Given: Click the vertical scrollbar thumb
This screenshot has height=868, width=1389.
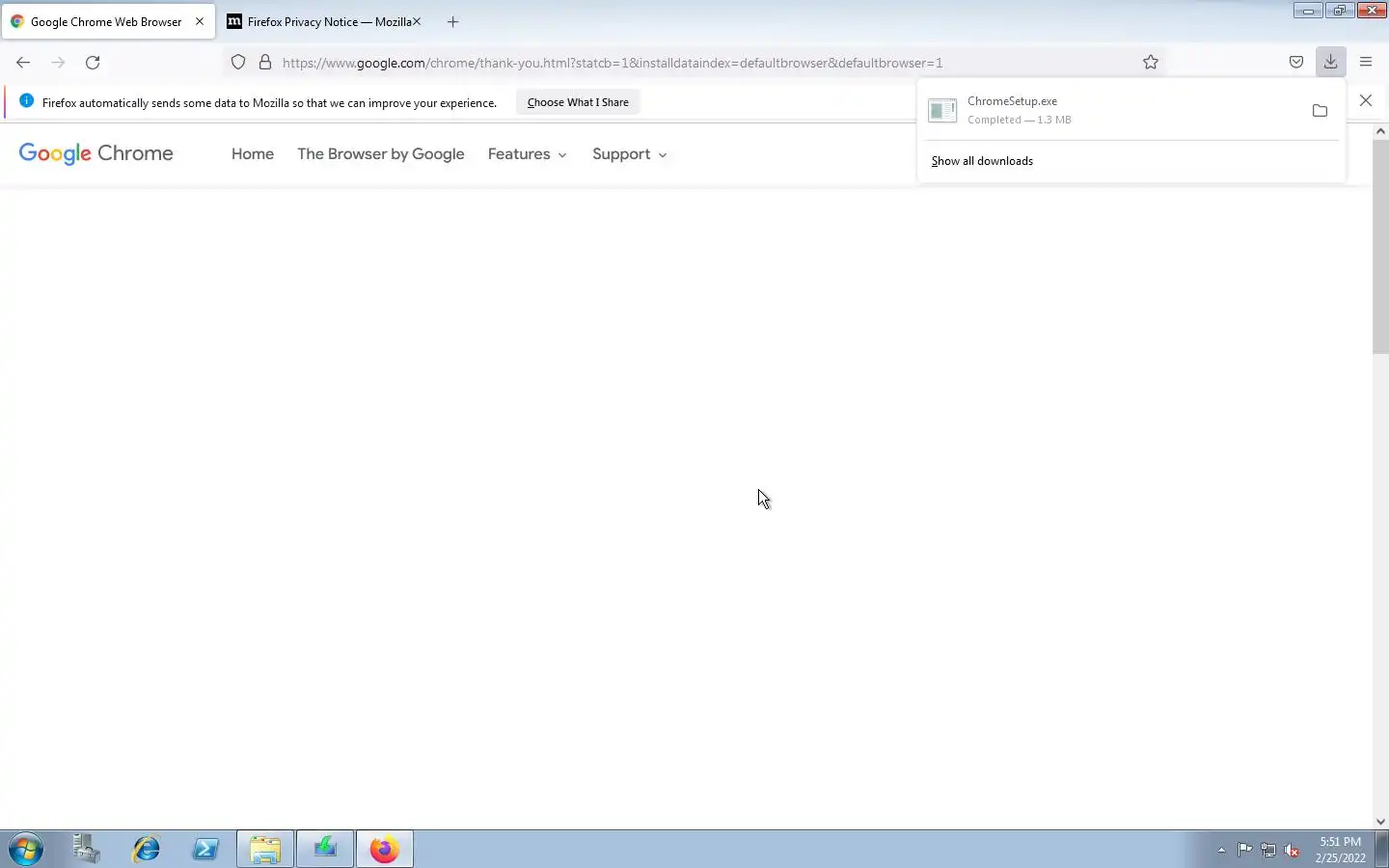Looking at the screenshot, I should point(1381,247).
